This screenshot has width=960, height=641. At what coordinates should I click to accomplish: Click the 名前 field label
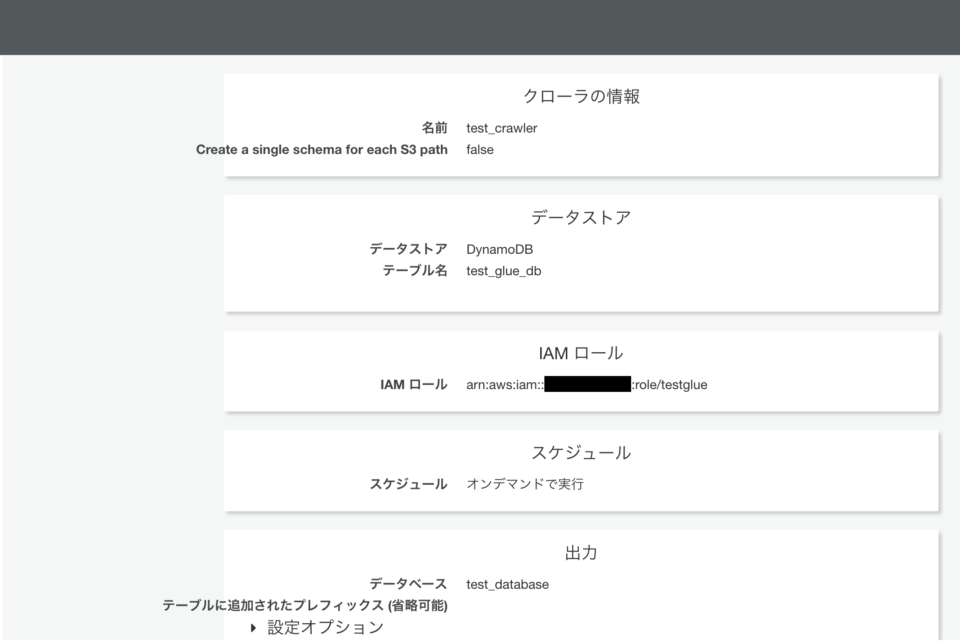pos(437,128)
